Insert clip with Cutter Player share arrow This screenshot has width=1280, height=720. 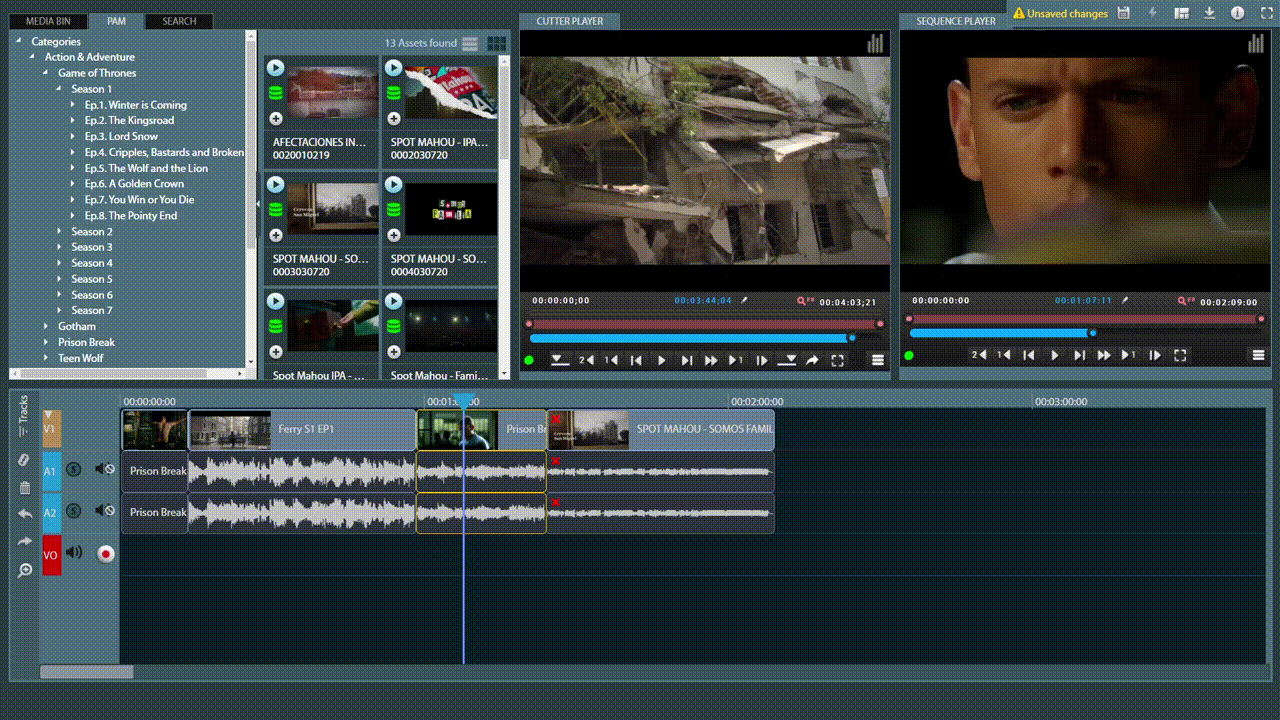point(812,360)
